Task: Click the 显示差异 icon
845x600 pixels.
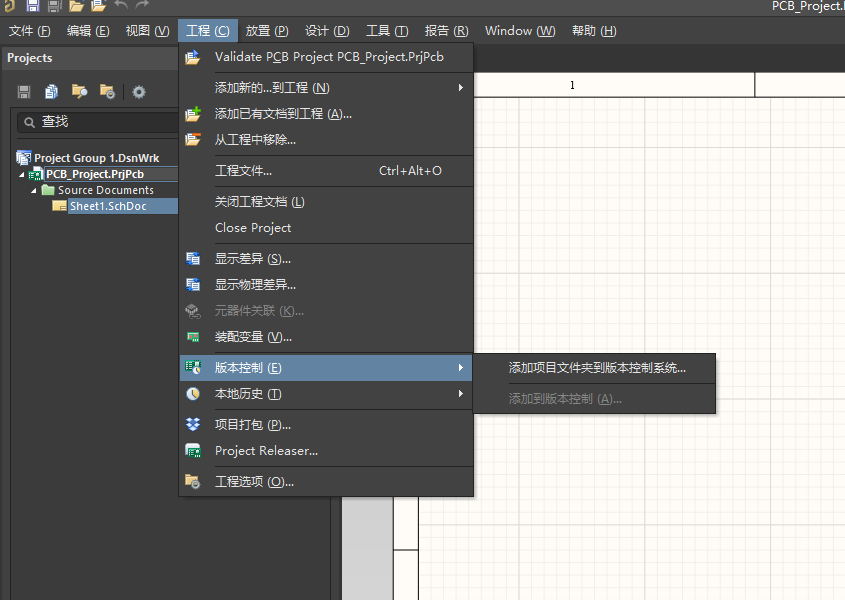Action: coord(193,259)
